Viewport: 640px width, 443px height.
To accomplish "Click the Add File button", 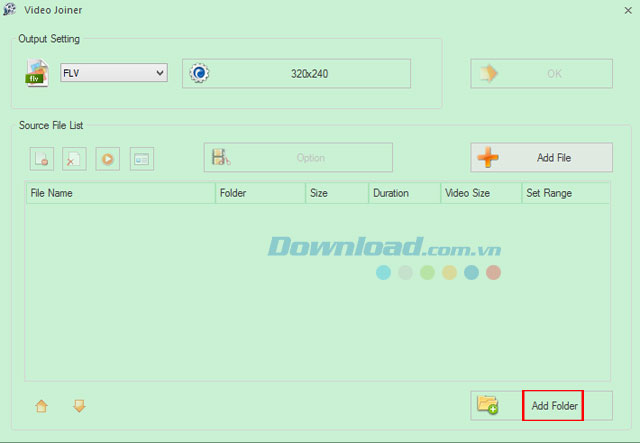I will point(541,158).
